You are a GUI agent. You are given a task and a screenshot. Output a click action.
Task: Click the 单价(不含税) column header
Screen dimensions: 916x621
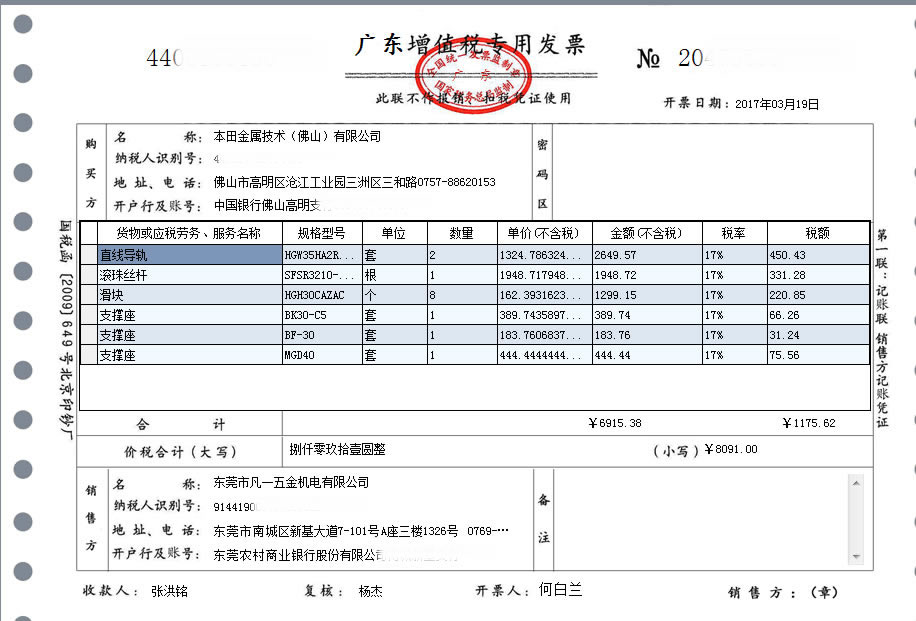pyautogui.click(x=544, y=233)
